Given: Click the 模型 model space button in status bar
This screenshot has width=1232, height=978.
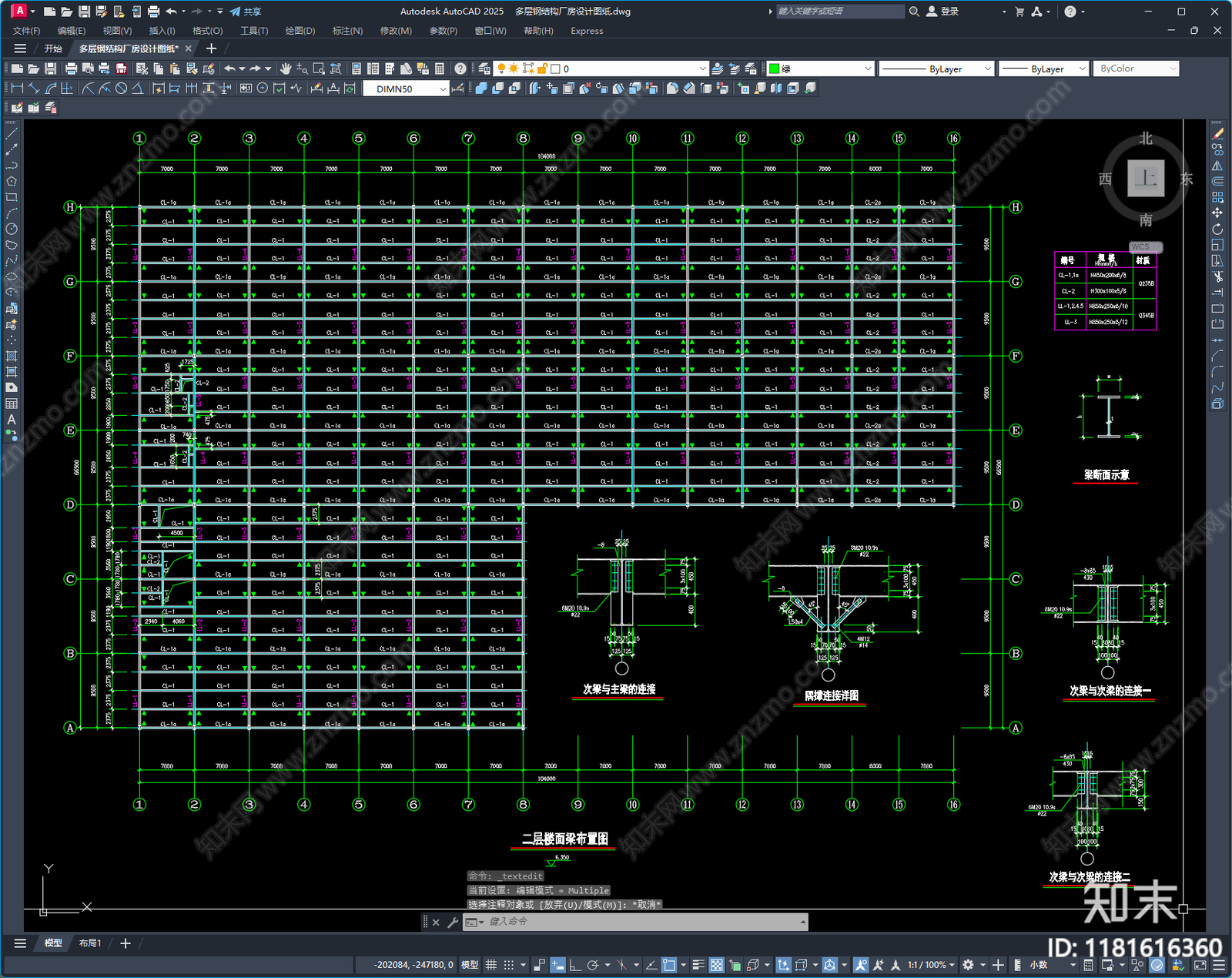Looking at the screenshot, I should 470,965.
